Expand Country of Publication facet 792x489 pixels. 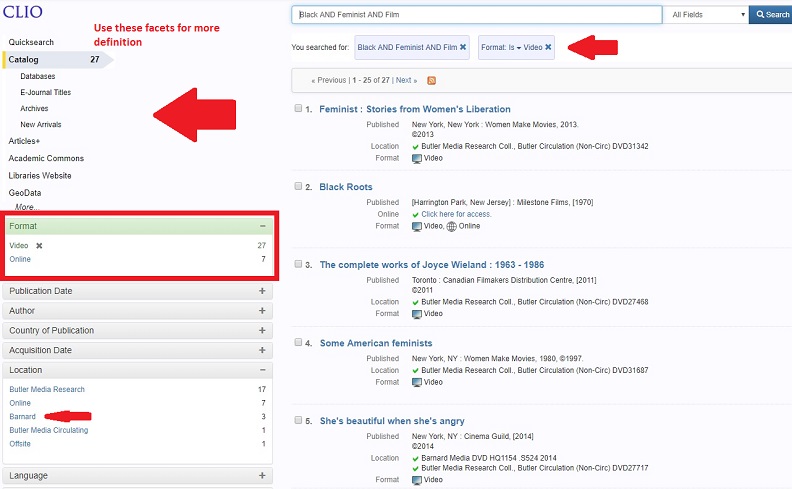pos(262,330)
